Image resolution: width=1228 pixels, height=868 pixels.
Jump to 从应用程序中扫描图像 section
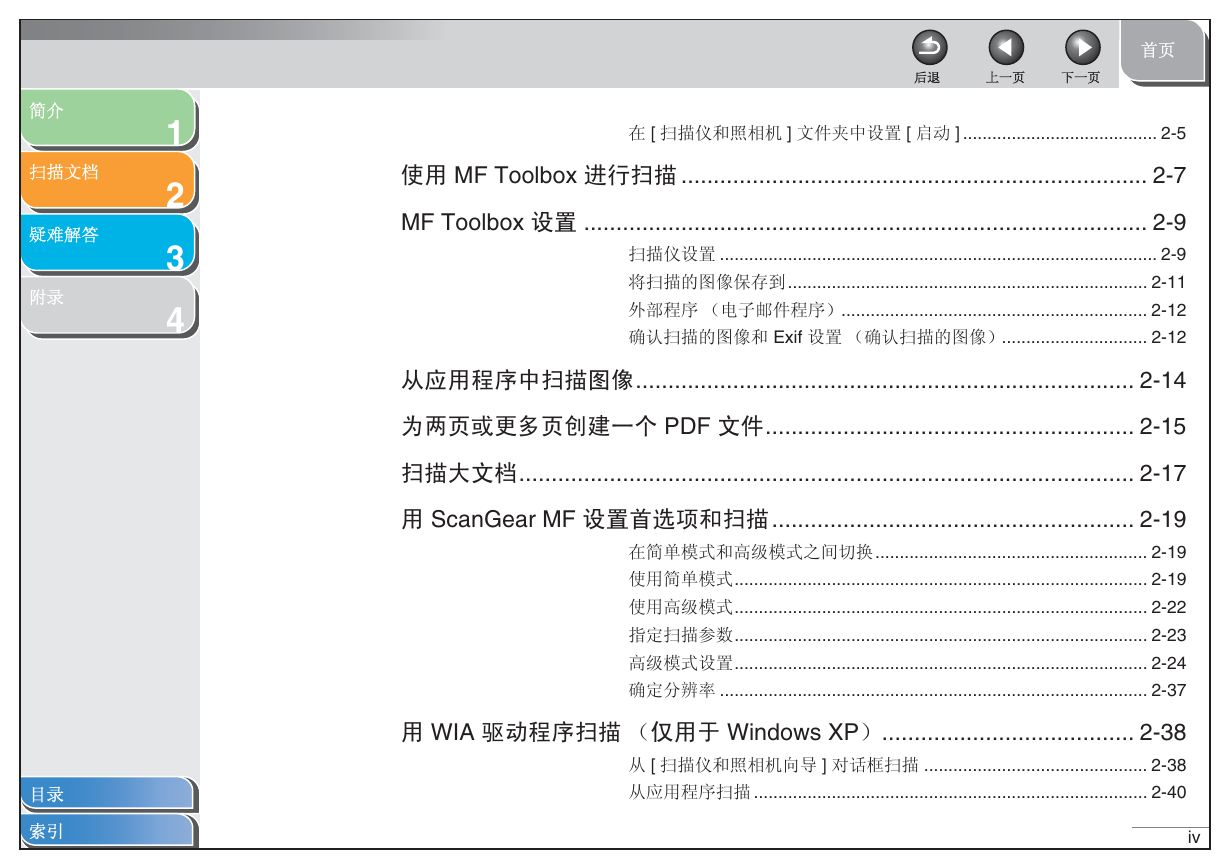[x=793, y=380]
